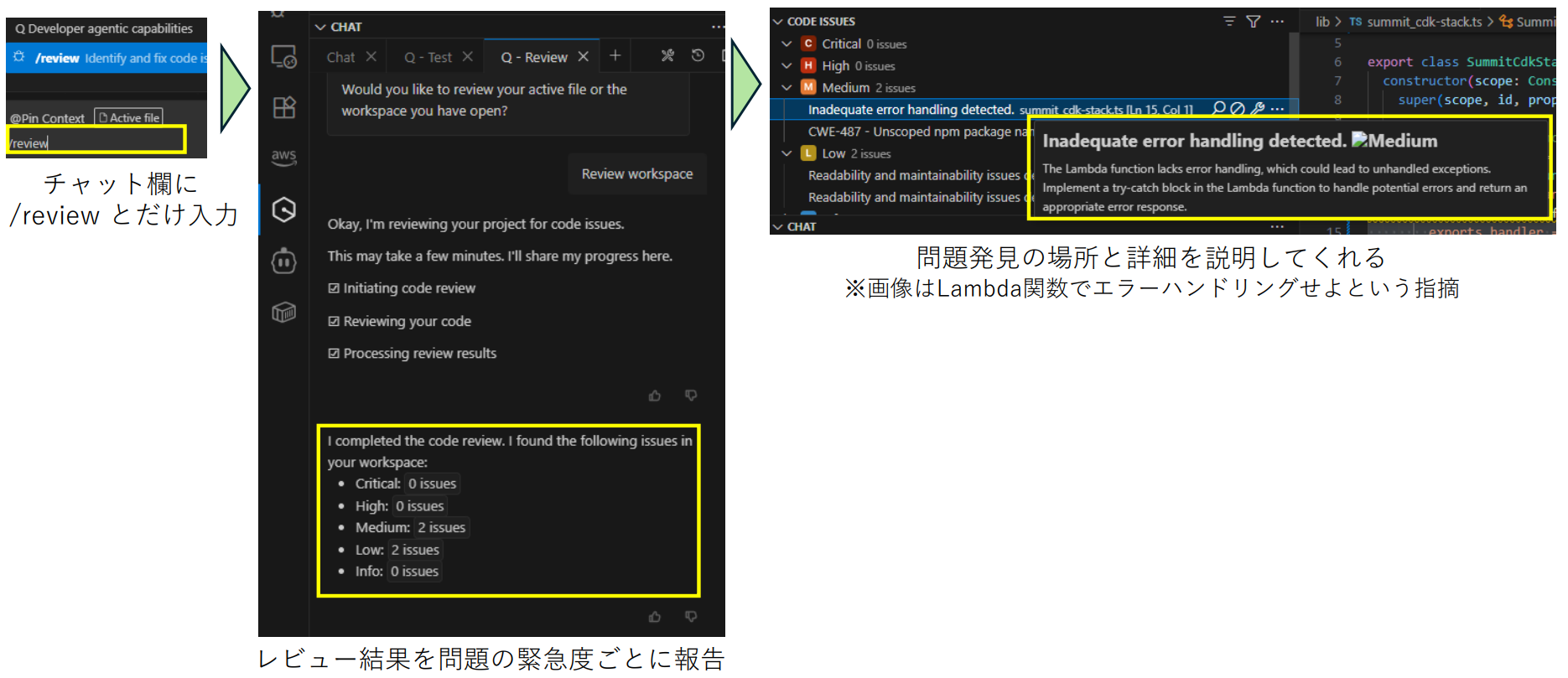1568x678 pixels.
Task: Expand the Critical issues group
Action: click(x=787, y=44)
